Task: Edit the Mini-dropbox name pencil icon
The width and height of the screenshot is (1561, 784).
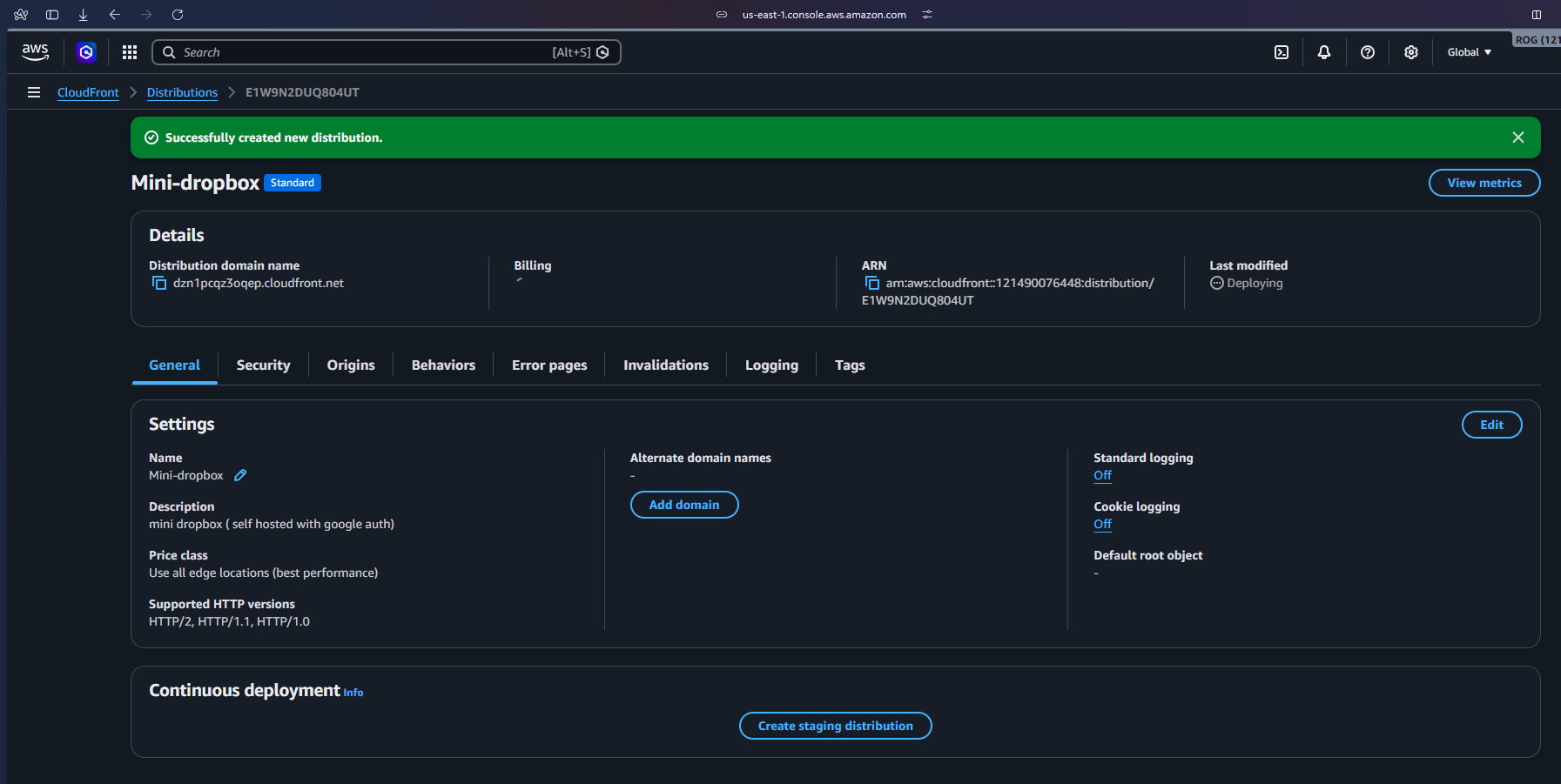Action: (240, 475)
